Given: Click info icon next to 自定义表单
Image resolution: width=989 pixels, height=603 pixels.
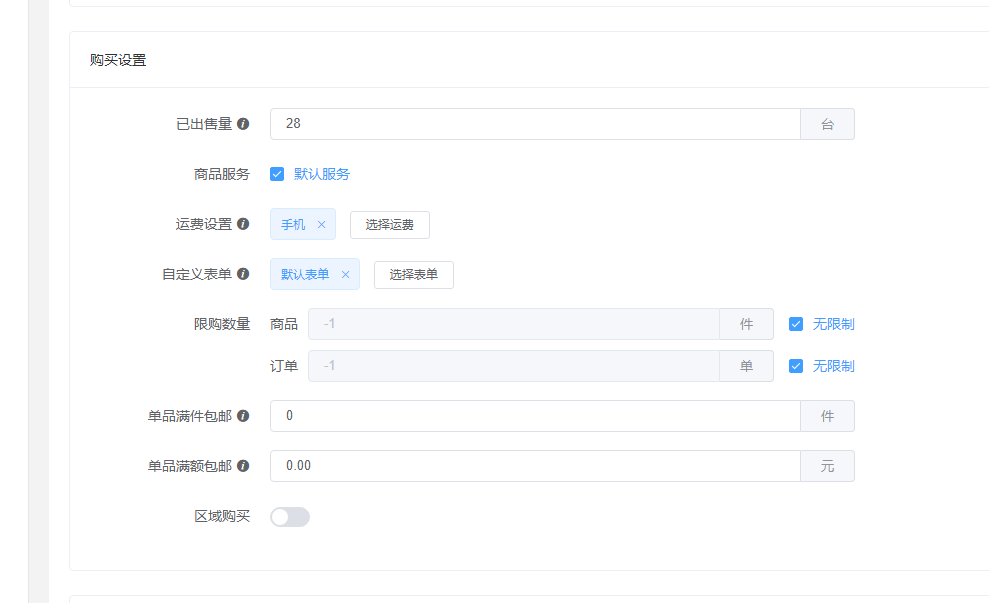Looking at the screenshot, I should click(x=243, y=274).
